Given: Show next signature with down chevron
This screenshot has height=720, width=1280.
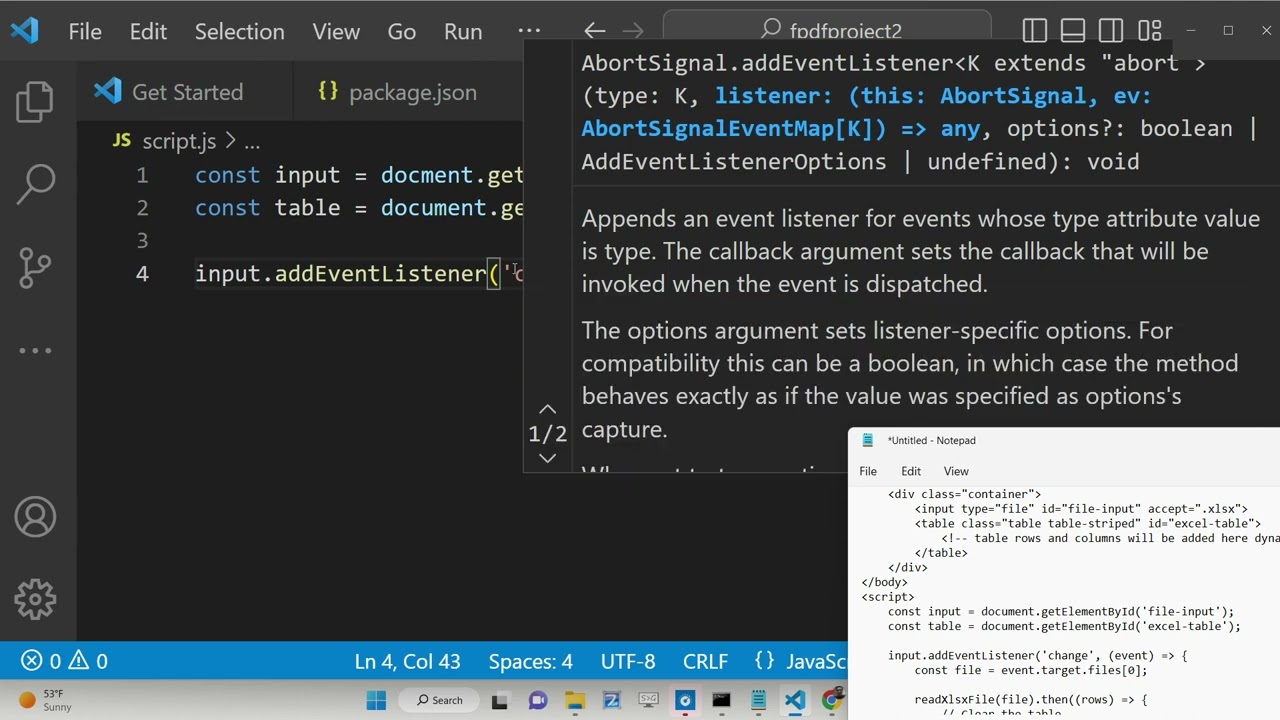Looking at the screenshot, I should tap(547, 458).
